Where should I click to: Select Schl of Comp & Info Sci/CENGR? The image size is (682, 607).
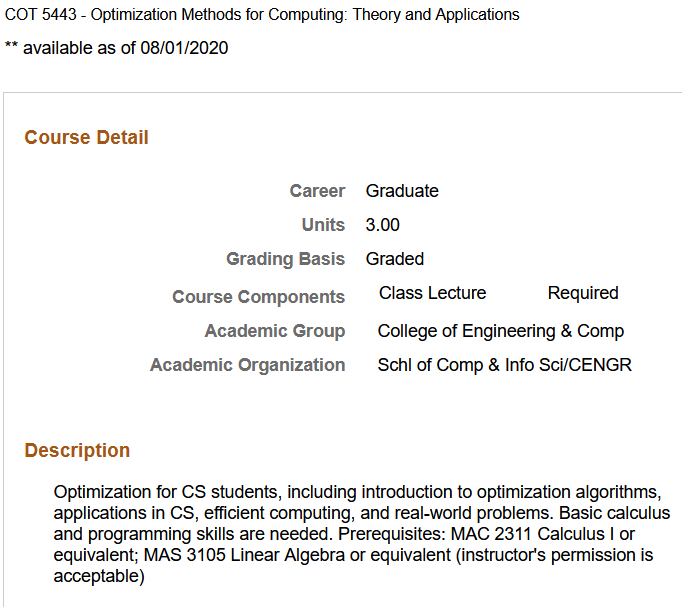click(x=504, y=365)
